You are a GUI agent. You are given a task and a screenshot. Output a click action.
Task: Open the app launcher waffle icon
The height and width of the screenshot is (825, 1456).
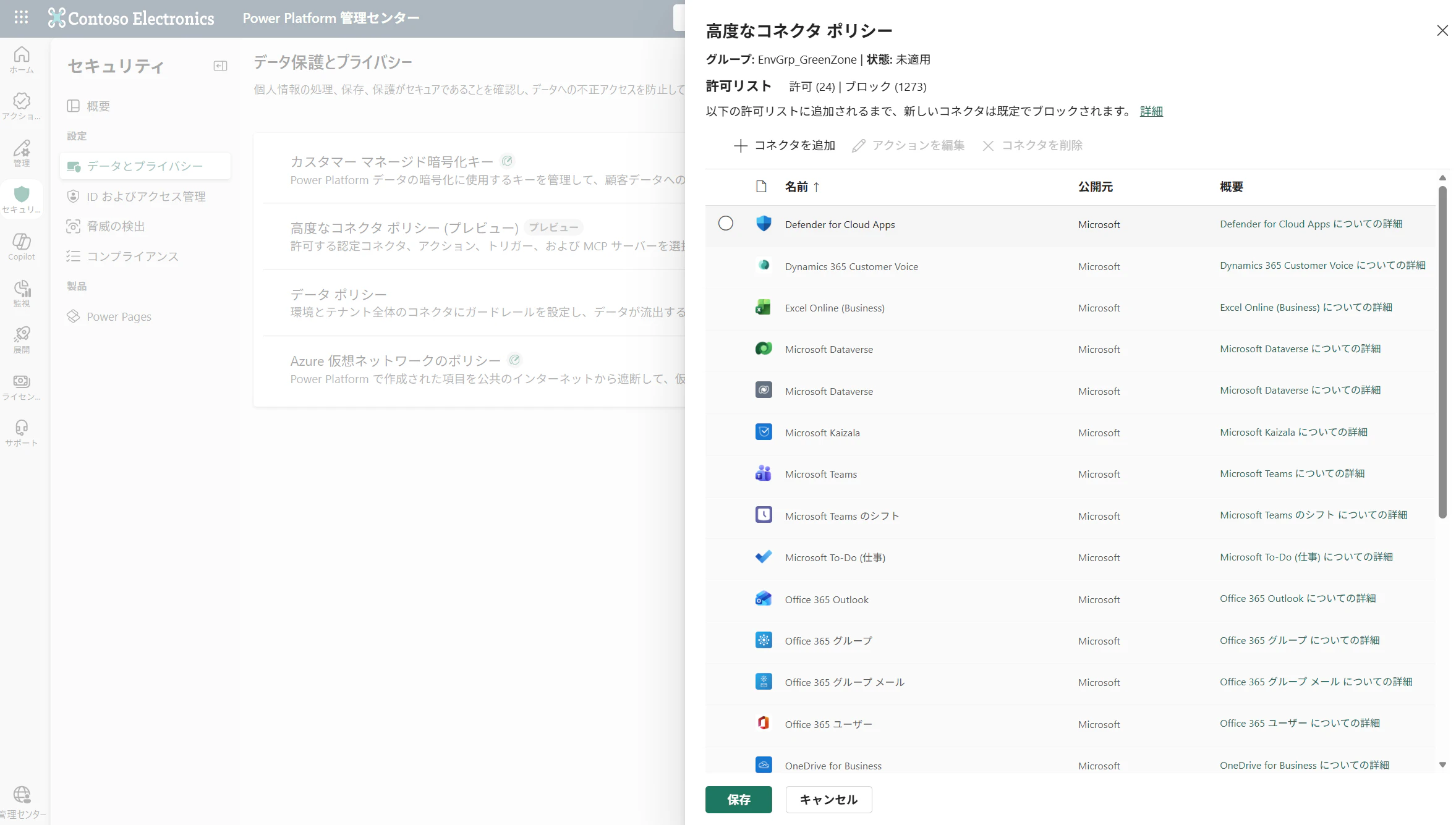21,17
